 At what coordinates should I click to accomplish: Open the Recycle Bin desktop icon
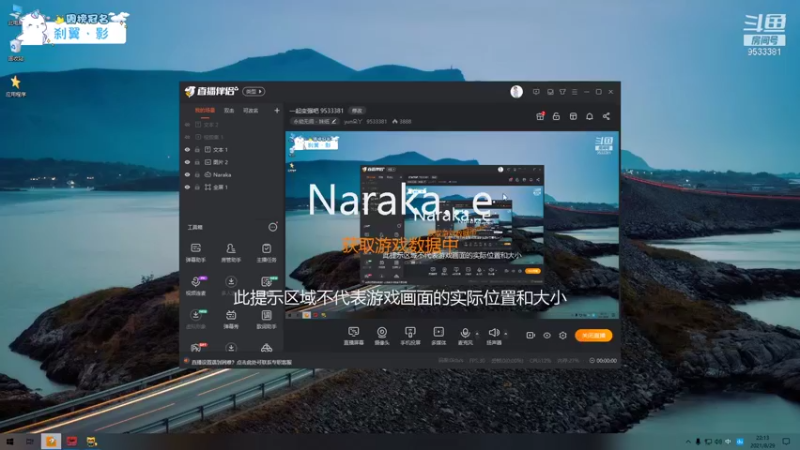pos(15,51)
